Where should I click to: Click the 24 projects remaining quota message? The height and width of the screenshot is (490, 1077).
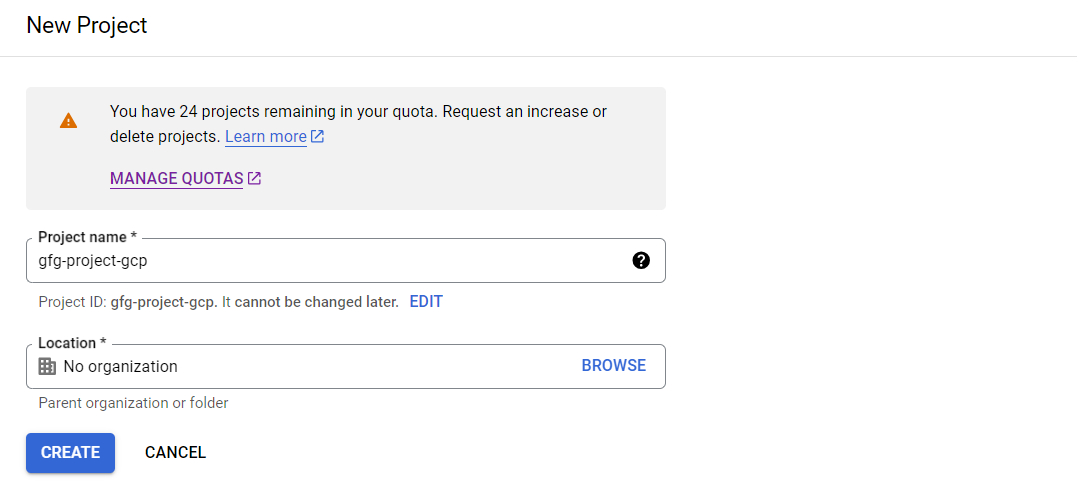click(358, 112)
